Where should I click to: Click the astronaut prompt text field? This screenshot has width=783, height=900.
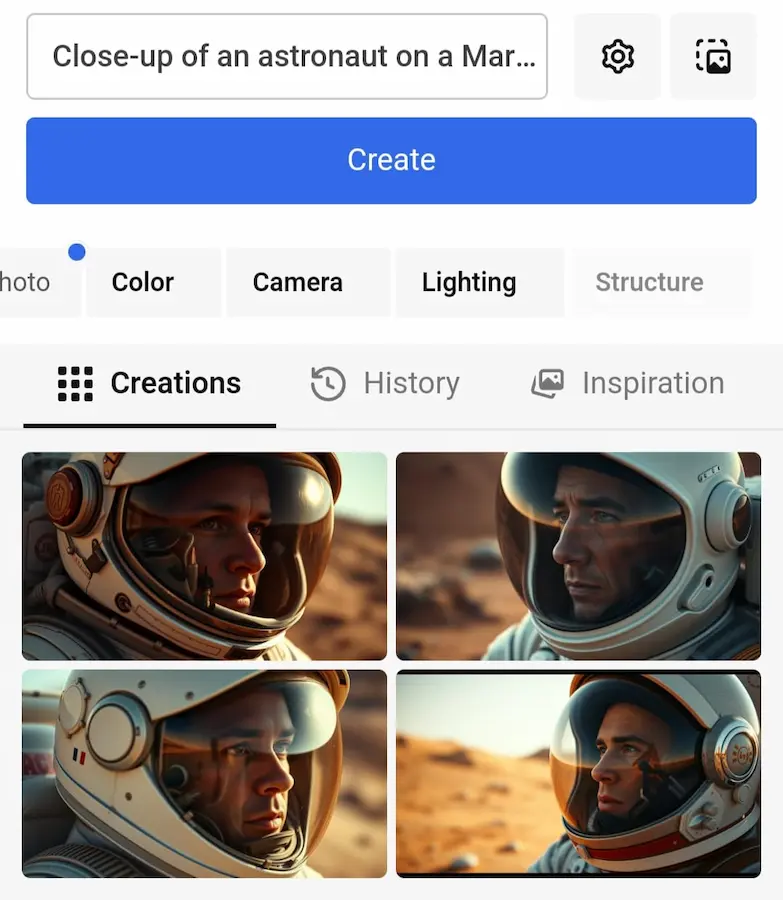pyautogui.click(x=287, y=56)
